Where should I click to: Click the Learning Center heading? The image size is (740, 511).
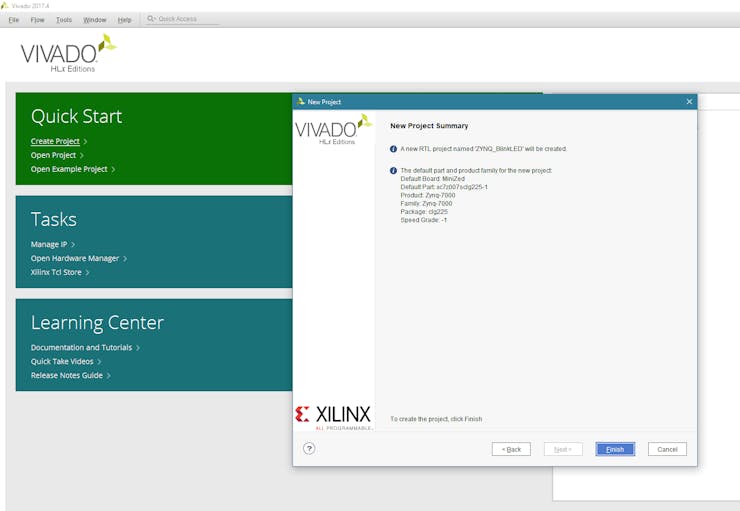(x=97, y=323)
